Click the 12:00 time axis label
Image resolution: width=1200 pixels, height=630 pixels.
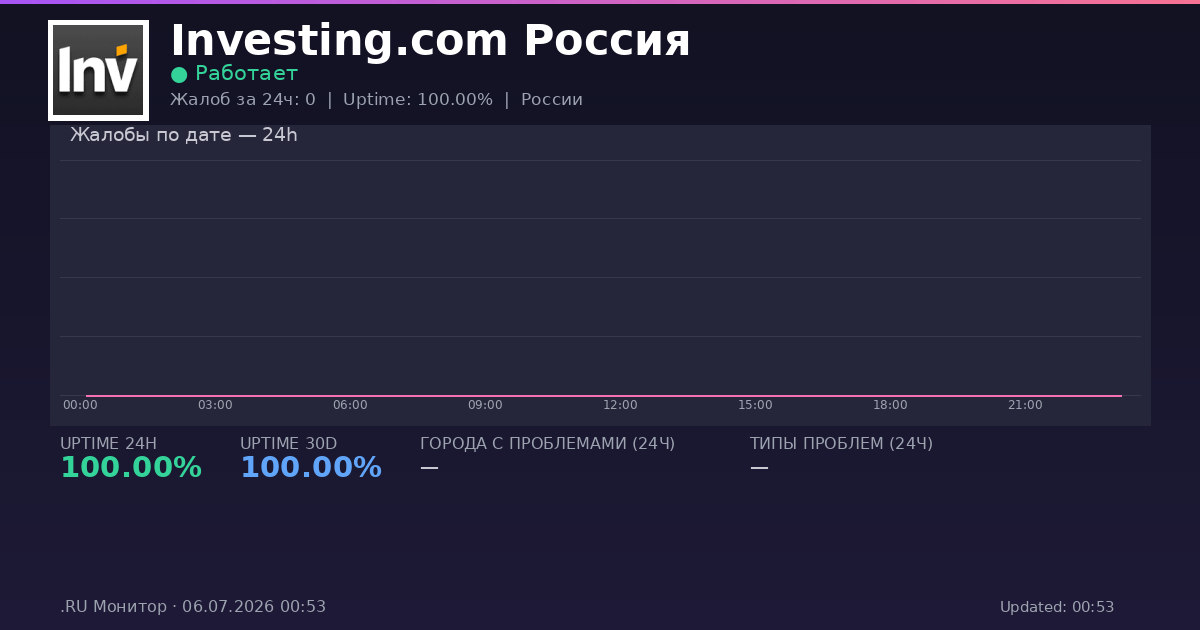pos(620,405)
